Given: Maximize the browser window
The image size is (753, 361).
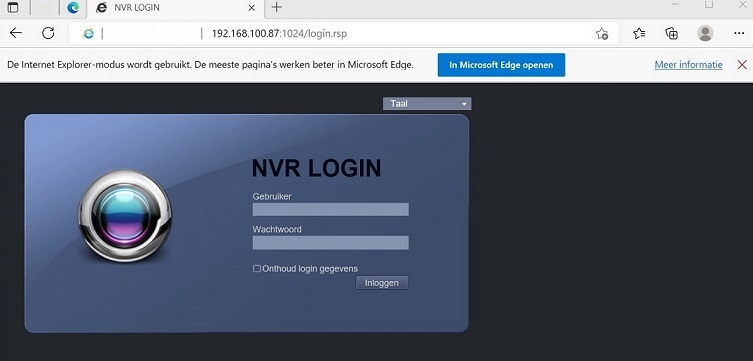Looking at the screenshot, I should [709, 4].
